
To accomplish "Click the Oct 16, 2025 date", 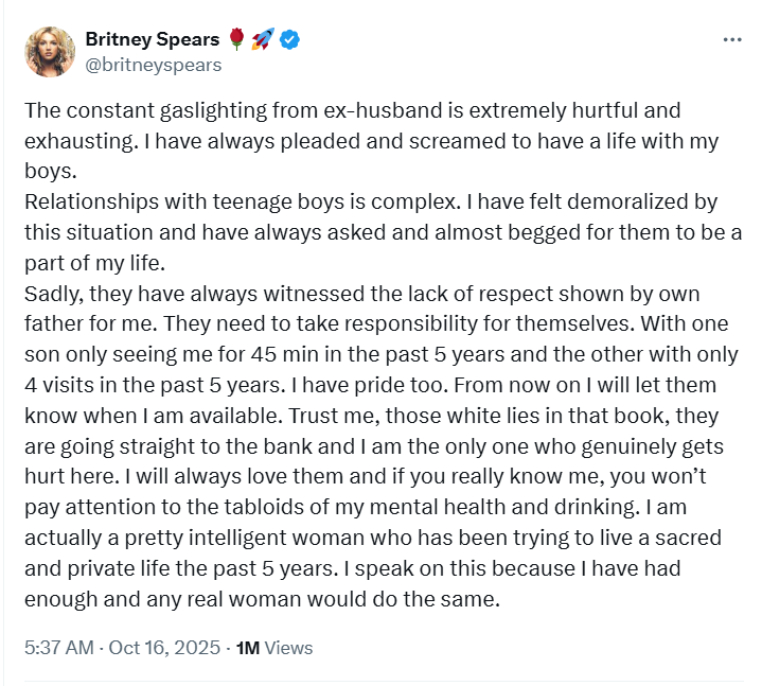I will tap(165, 647).
